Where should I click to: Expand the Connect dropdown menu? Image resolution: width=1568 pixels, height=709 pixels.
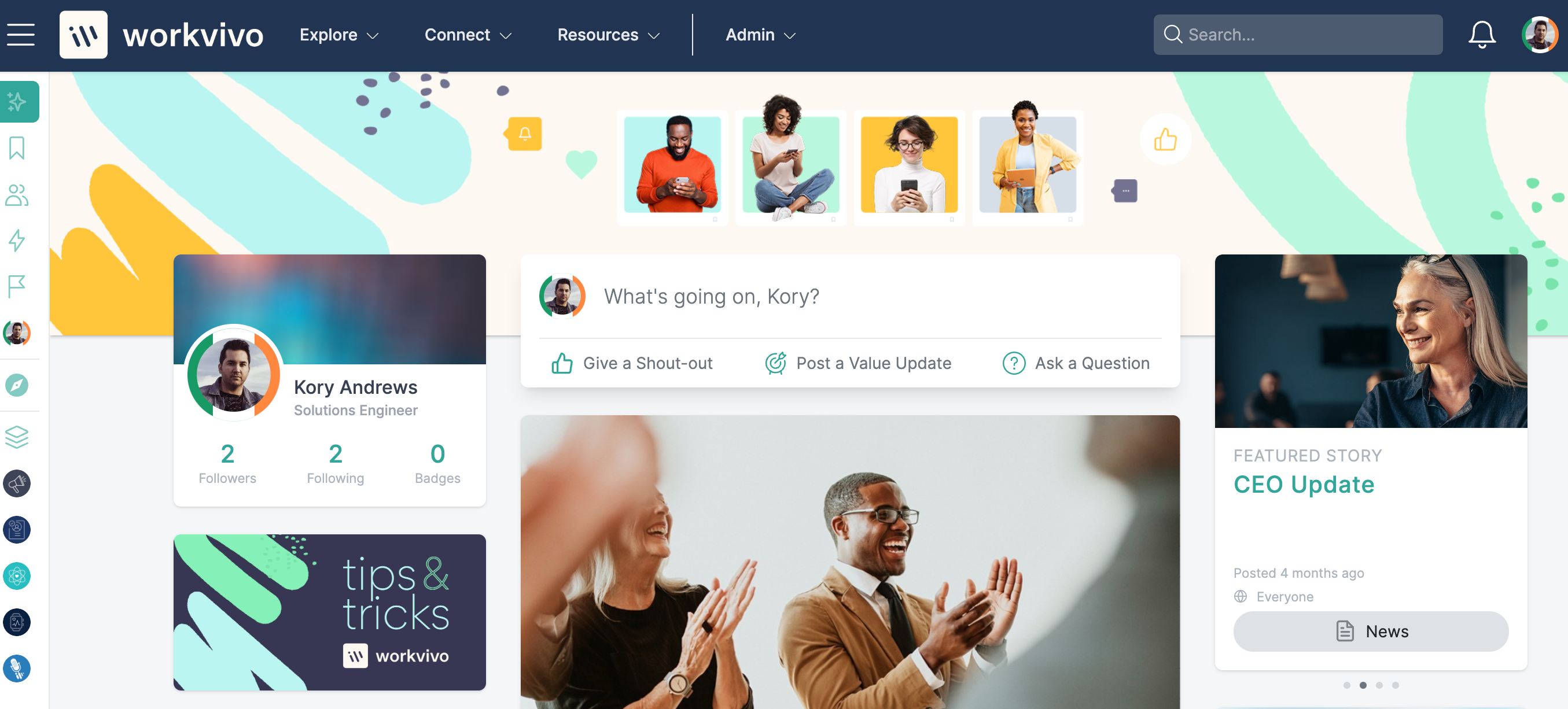(467, 34)
